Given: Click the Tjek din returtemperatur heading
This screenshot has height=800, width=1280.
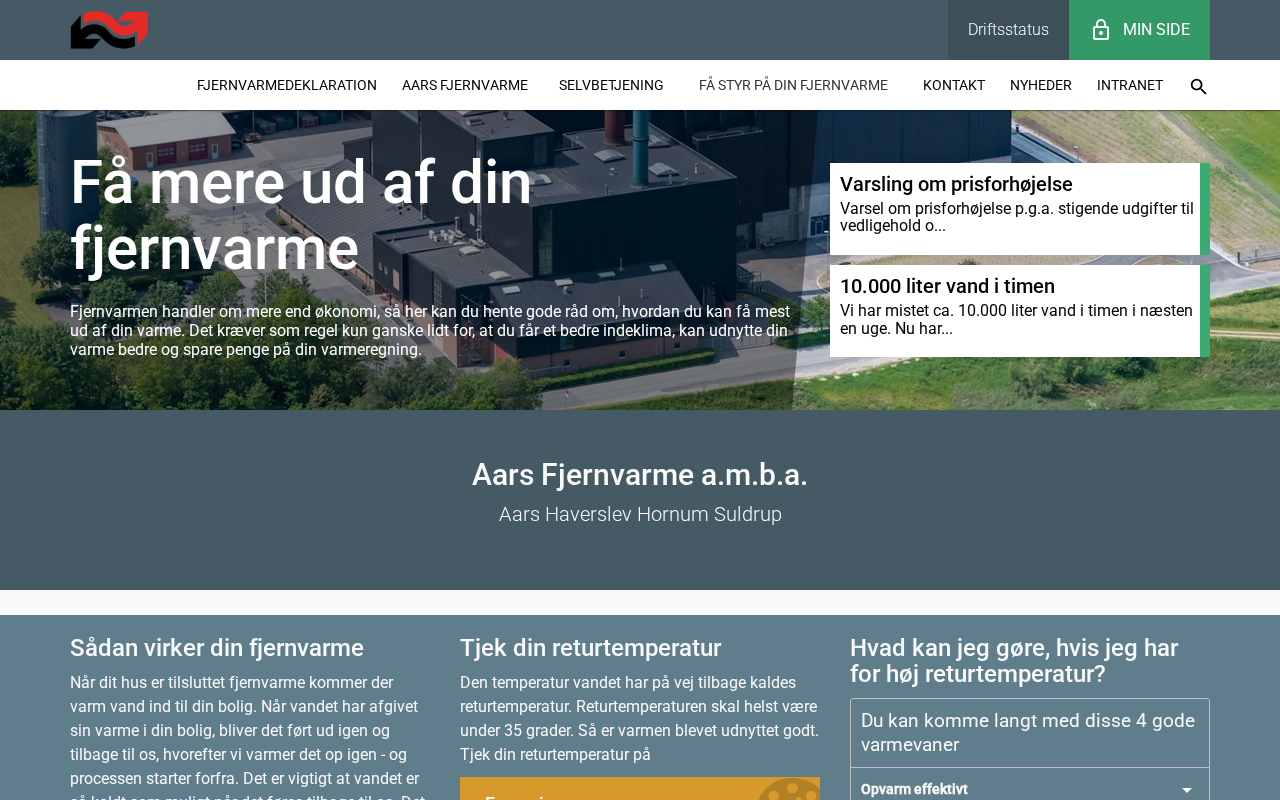Looking at the screenshot, I should 590,648.
